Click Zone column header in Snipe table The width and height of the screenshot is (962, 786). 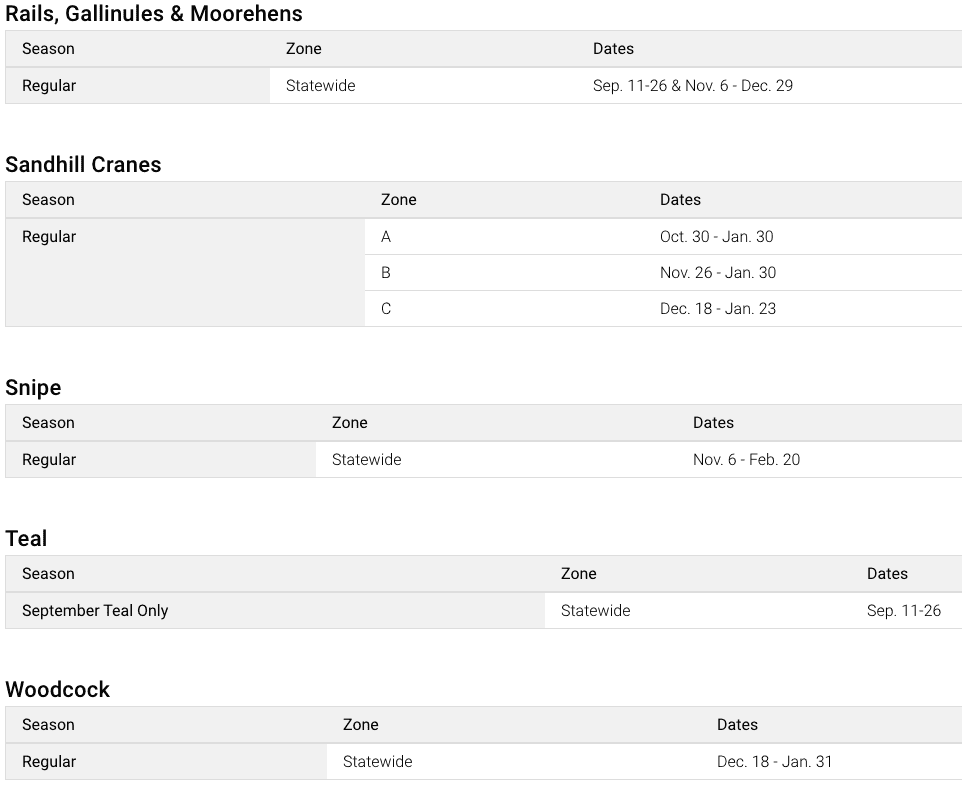pos(349,423)
